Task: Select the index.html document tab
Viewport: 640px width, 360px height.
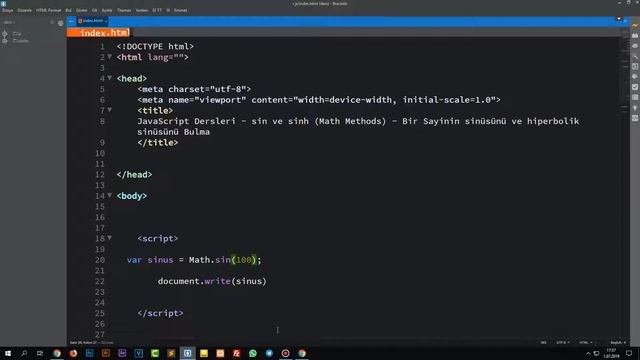Action: [93, 21]
